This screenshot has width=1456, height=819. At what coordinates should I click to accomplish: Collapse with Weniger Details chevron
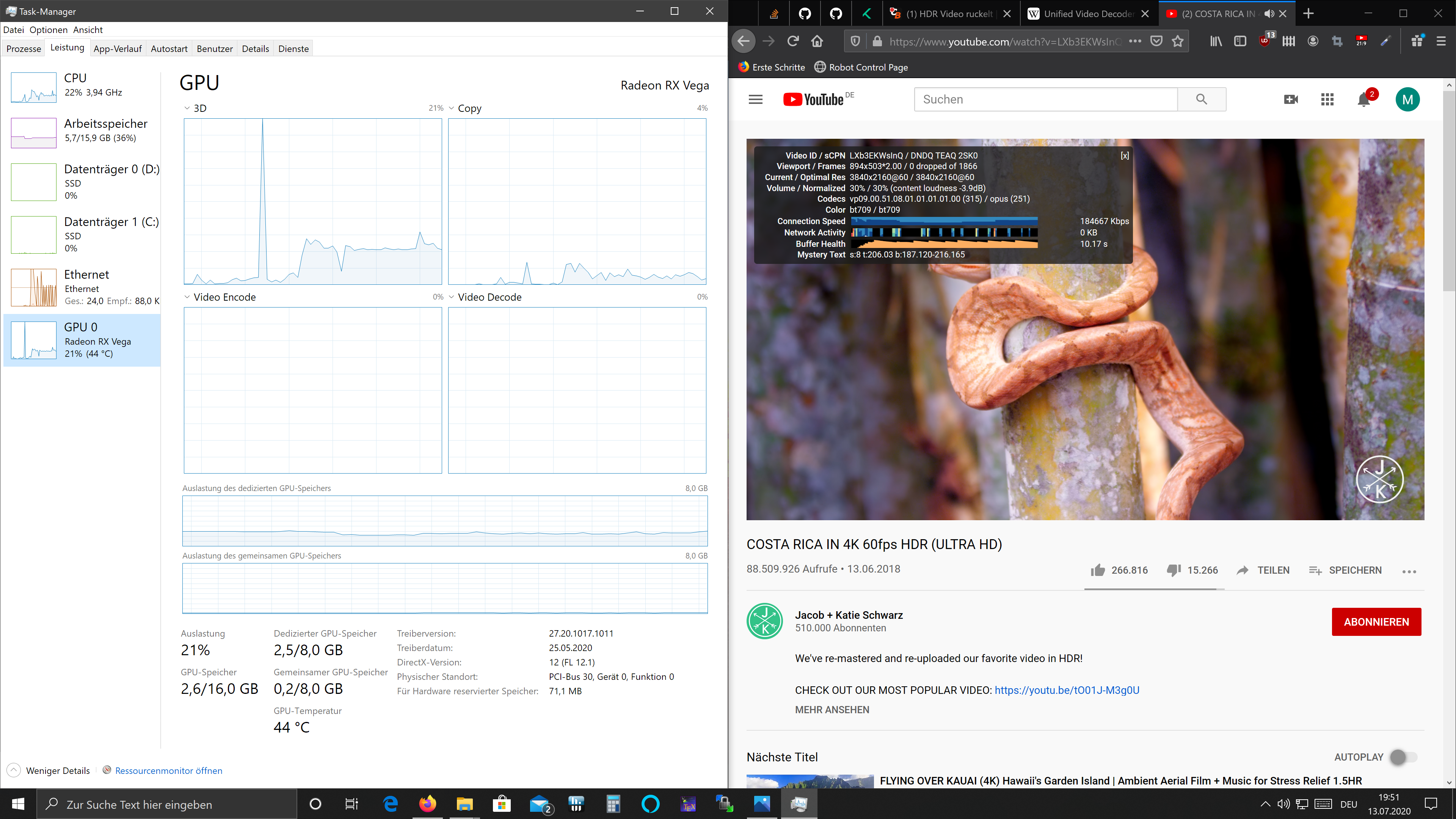point(14,770)
